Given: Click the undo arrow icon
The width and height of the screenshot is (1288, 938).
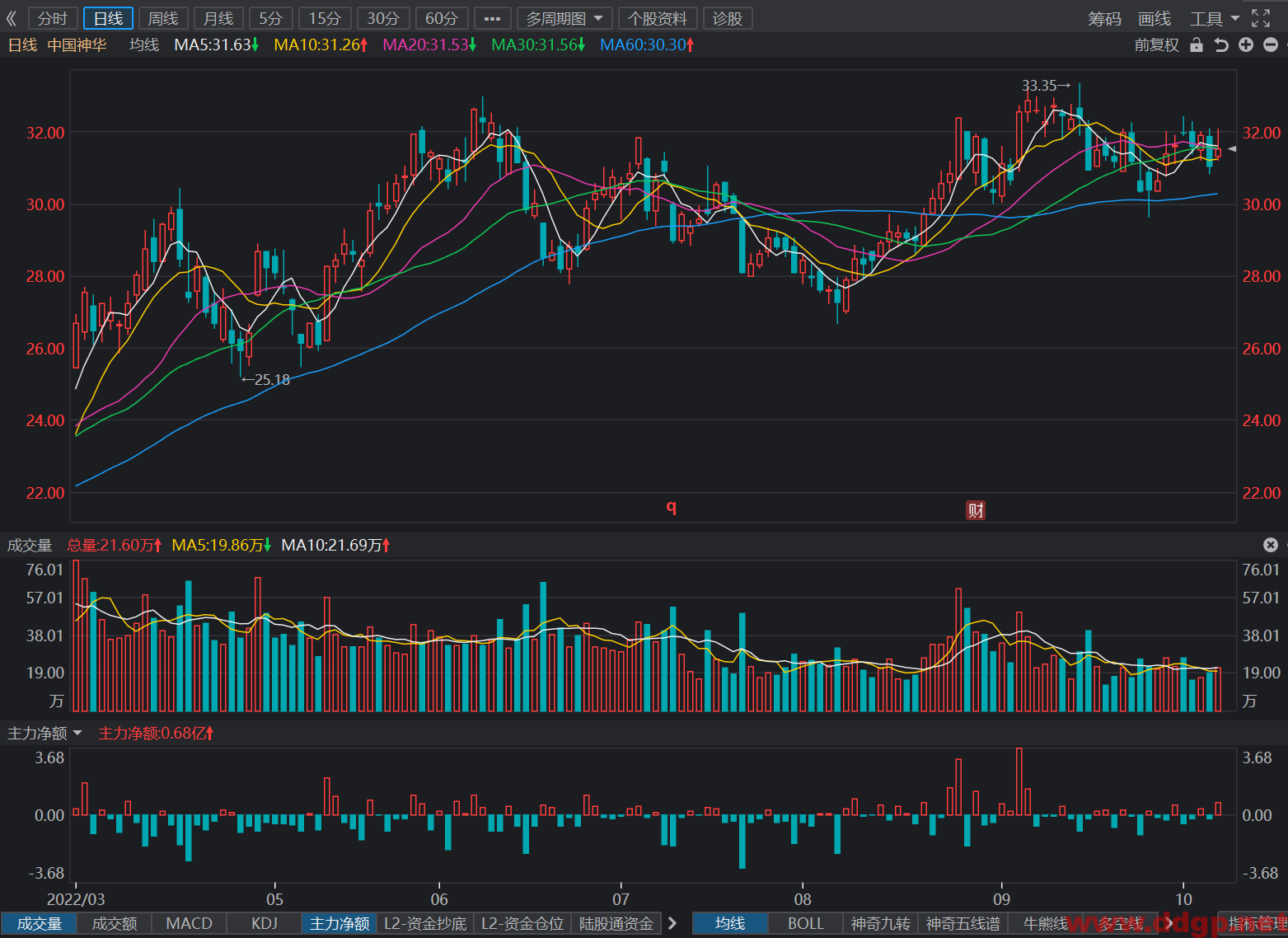Looking at the screenshot, I should [1221, 45].
